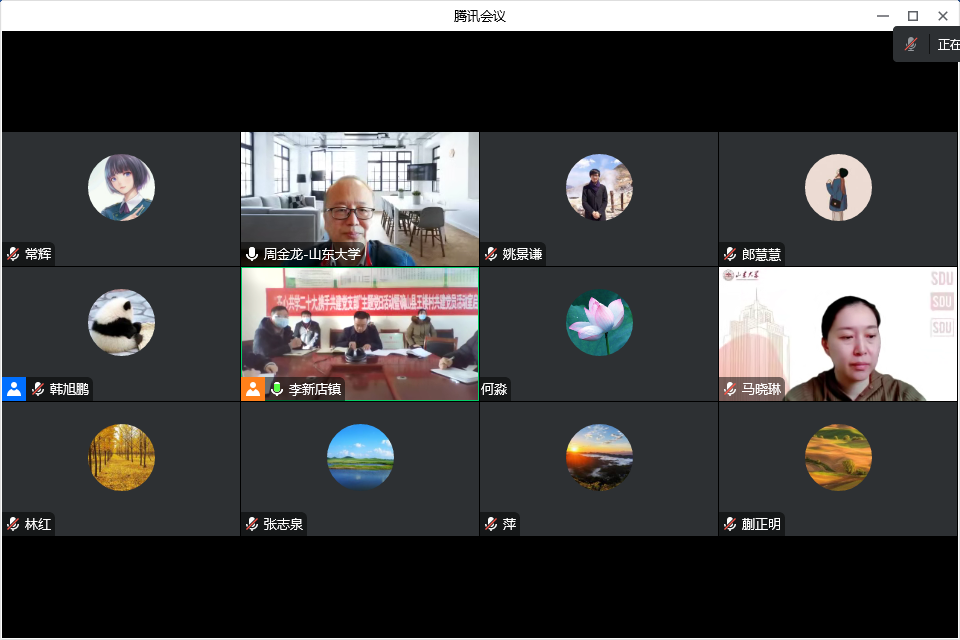
Task: Click the muted mic icon next to 林红
Action: pos(13,524)
